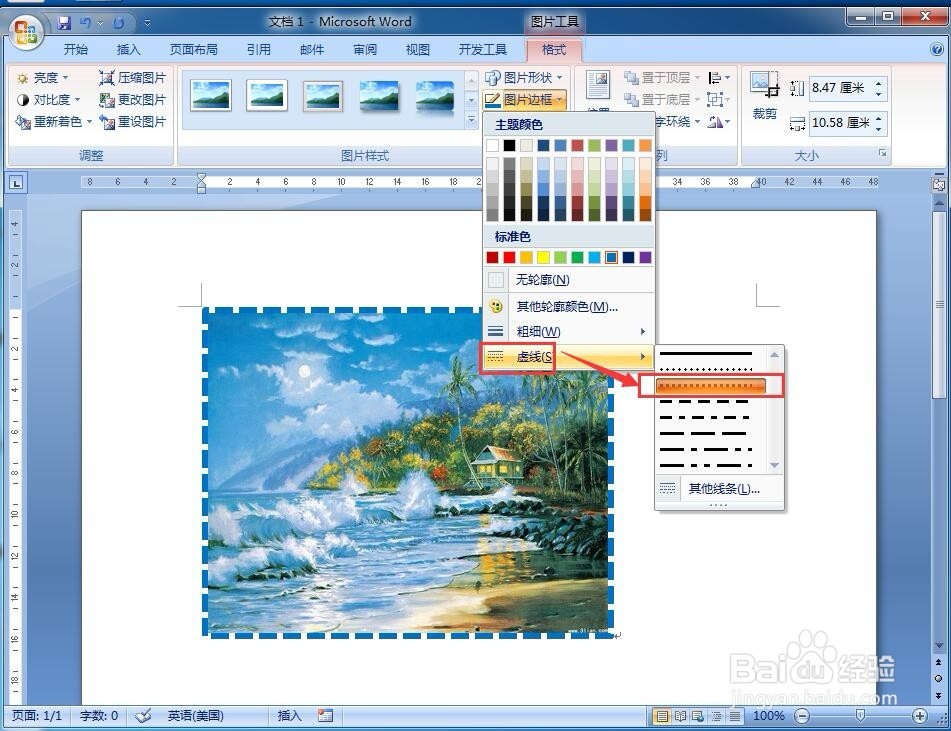
Task: Click the tab selector button on ruler
Action: pos(16,182)
